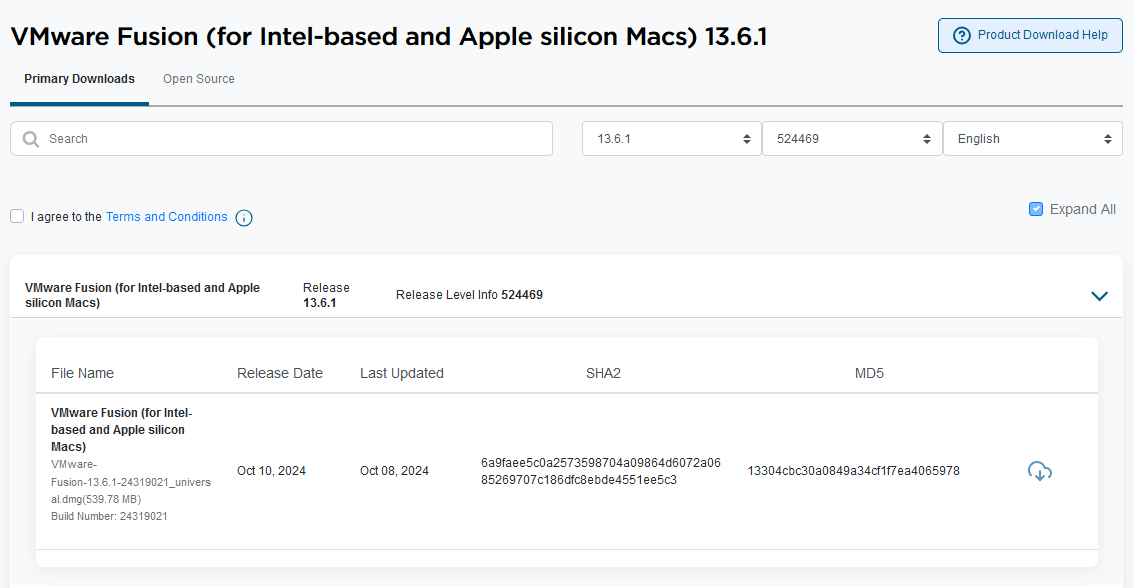This screenshot has width=1134, height=588.
Task: Click the VMware Fusion section header title
Action: coord(142,295)
